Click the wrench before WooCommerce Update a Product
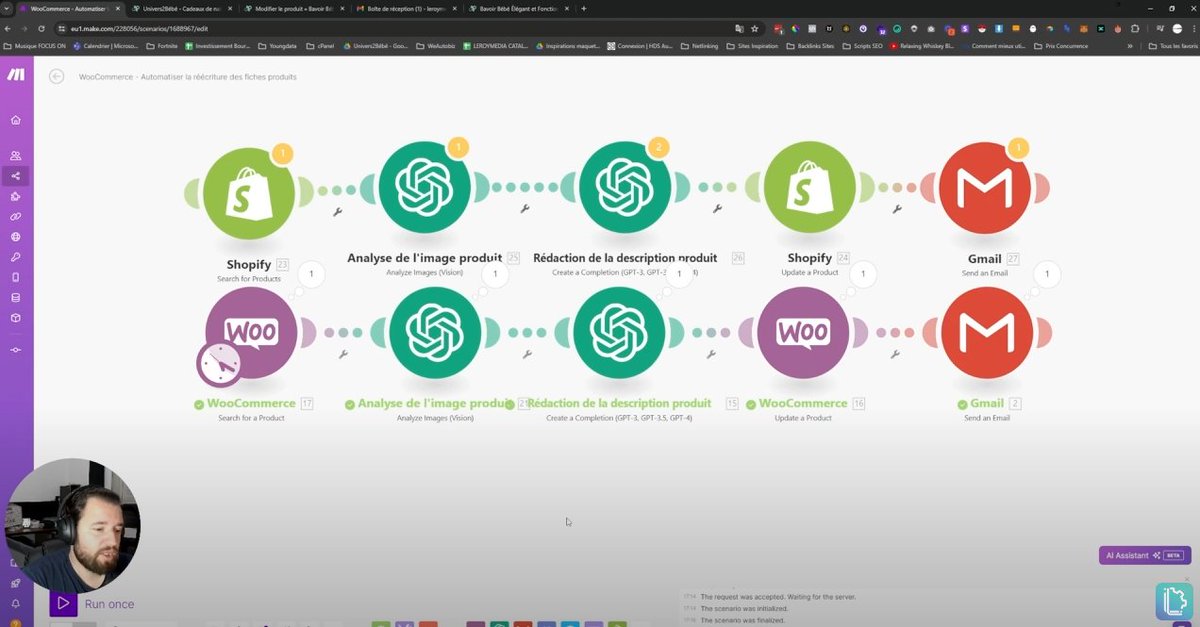The height and width of the screenshot is (627, 1200). 711,354
